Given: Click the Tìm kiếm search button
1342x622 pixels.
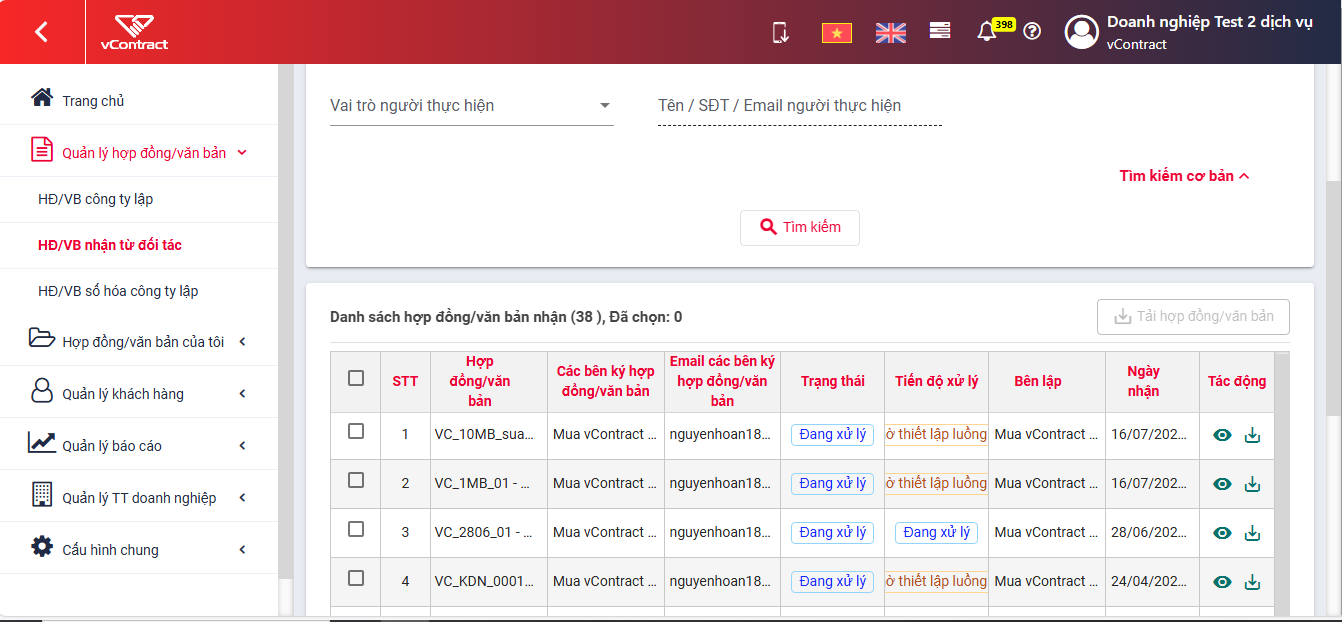Looking at the screenshot, I should [800, 227].
